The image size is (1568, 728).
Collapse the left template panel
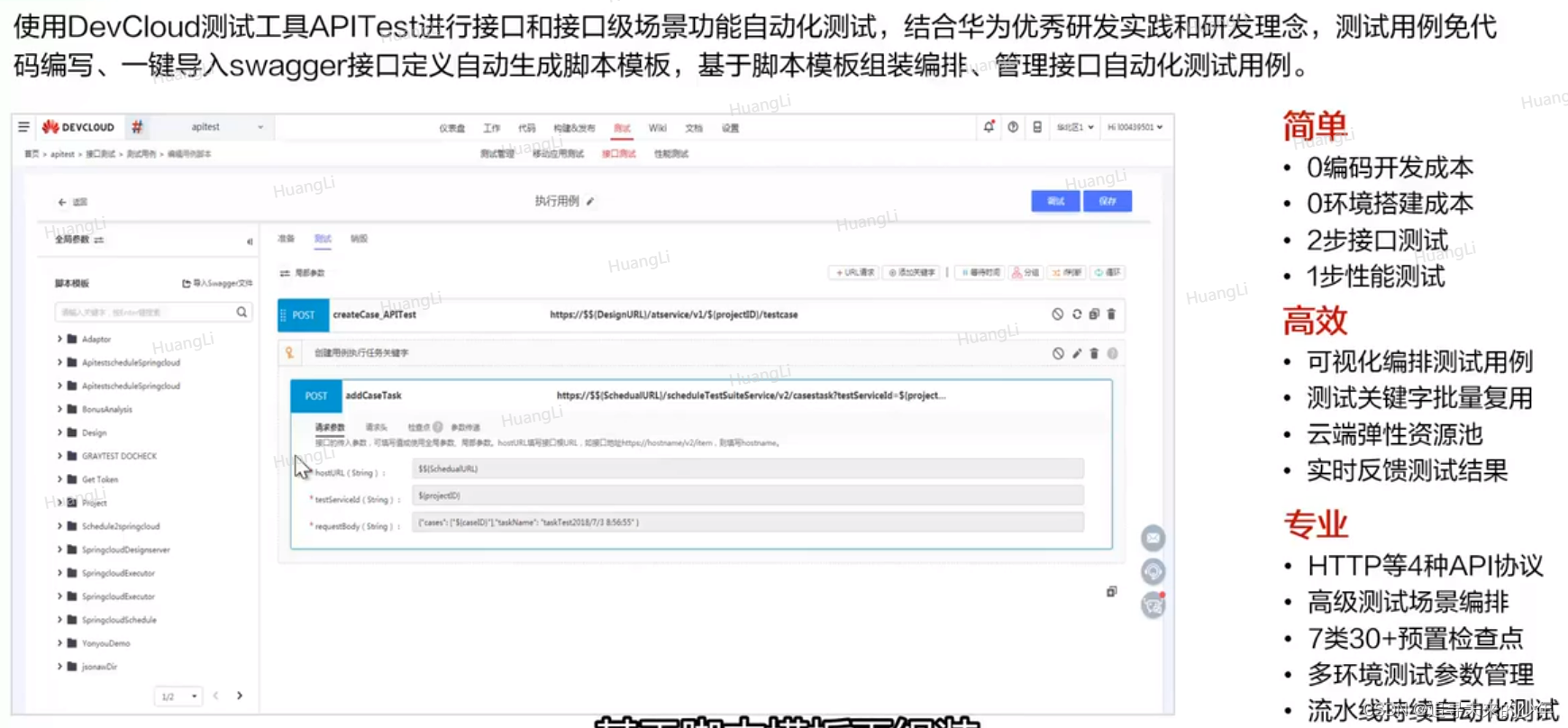pyautogui.click(x=250, y=241)
